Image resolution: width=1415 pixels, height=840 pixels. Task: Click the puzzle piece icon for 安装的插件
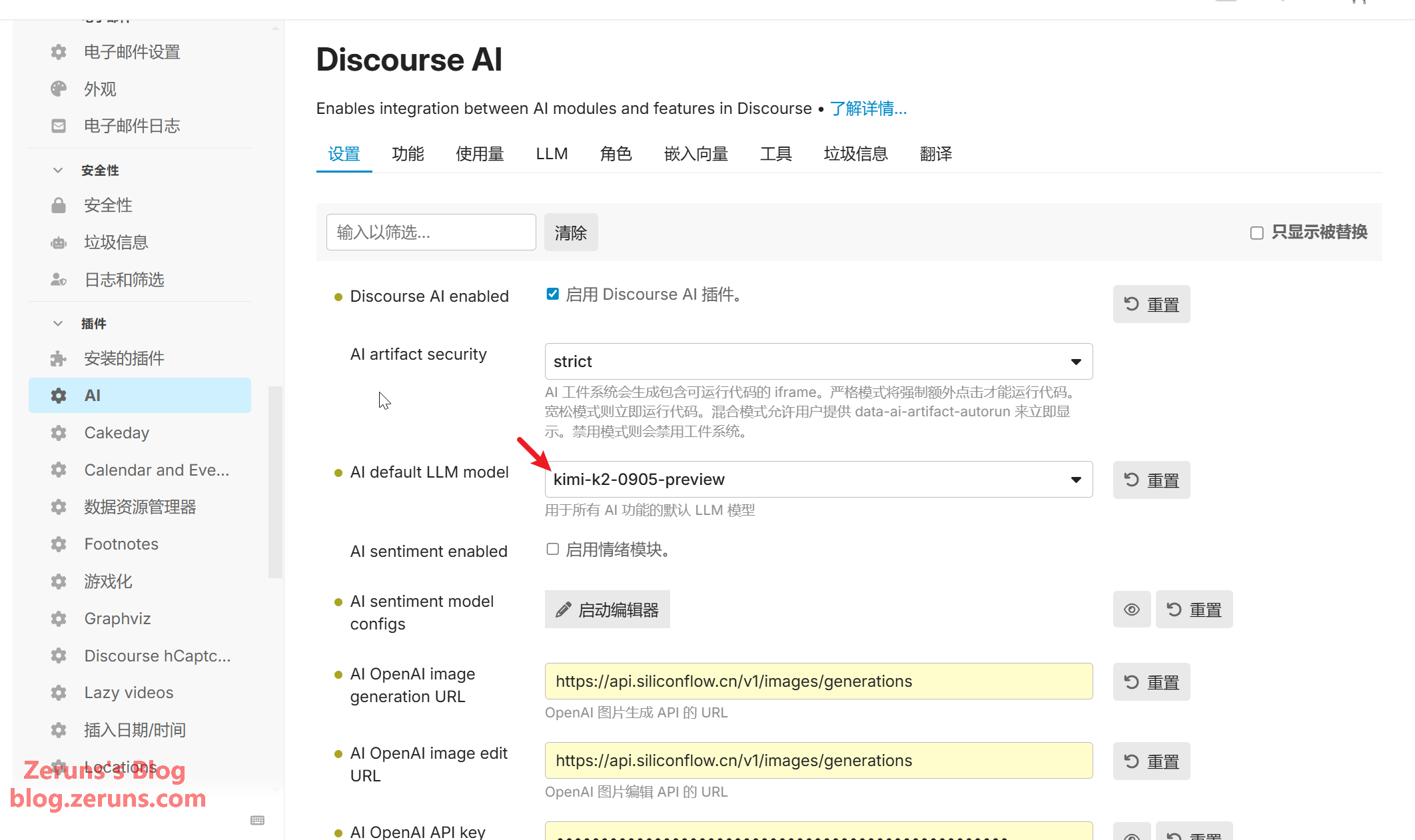(x=59, y=358)
